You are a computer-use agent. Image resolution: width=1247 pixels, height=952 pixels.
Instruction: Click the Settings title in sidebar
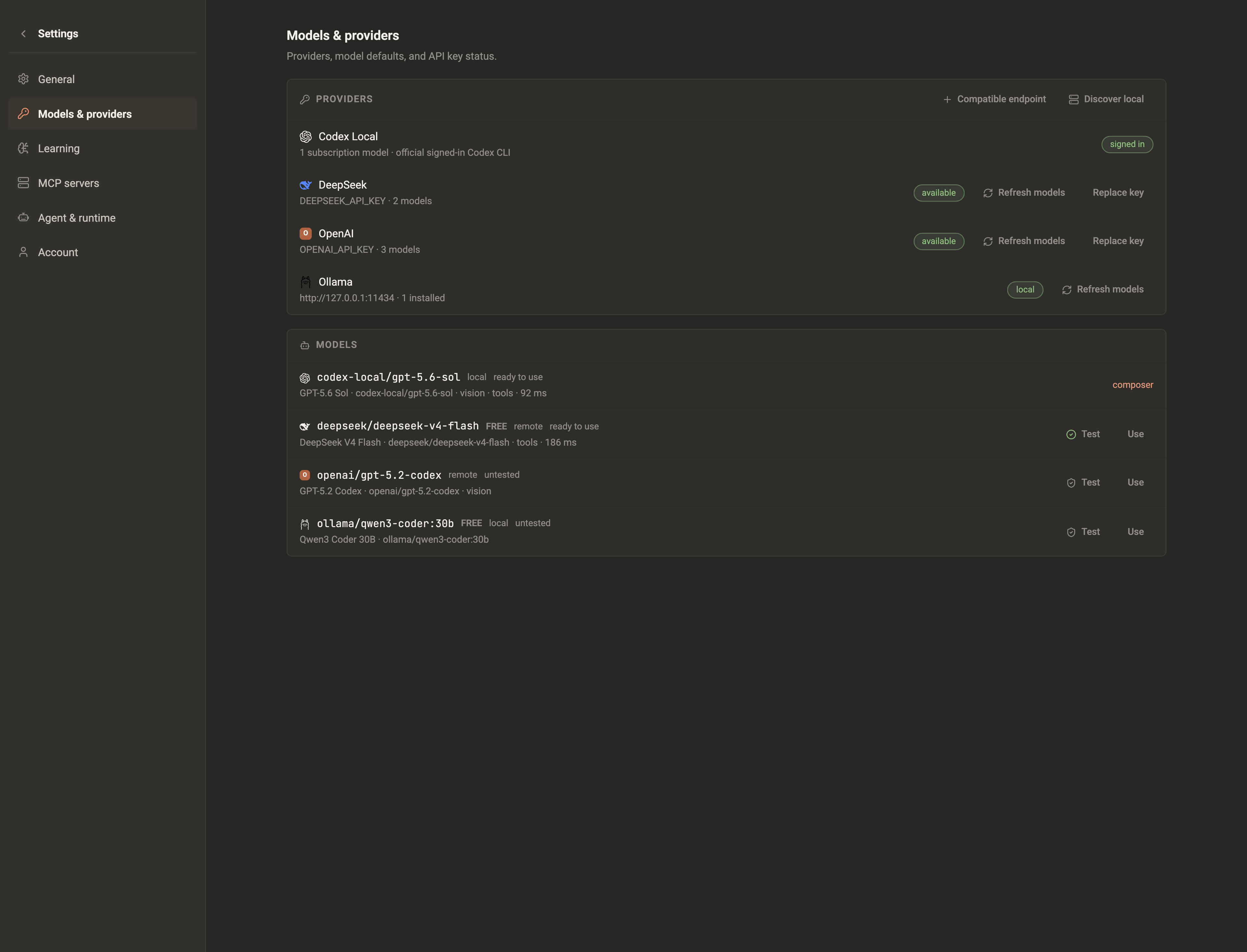58,33
